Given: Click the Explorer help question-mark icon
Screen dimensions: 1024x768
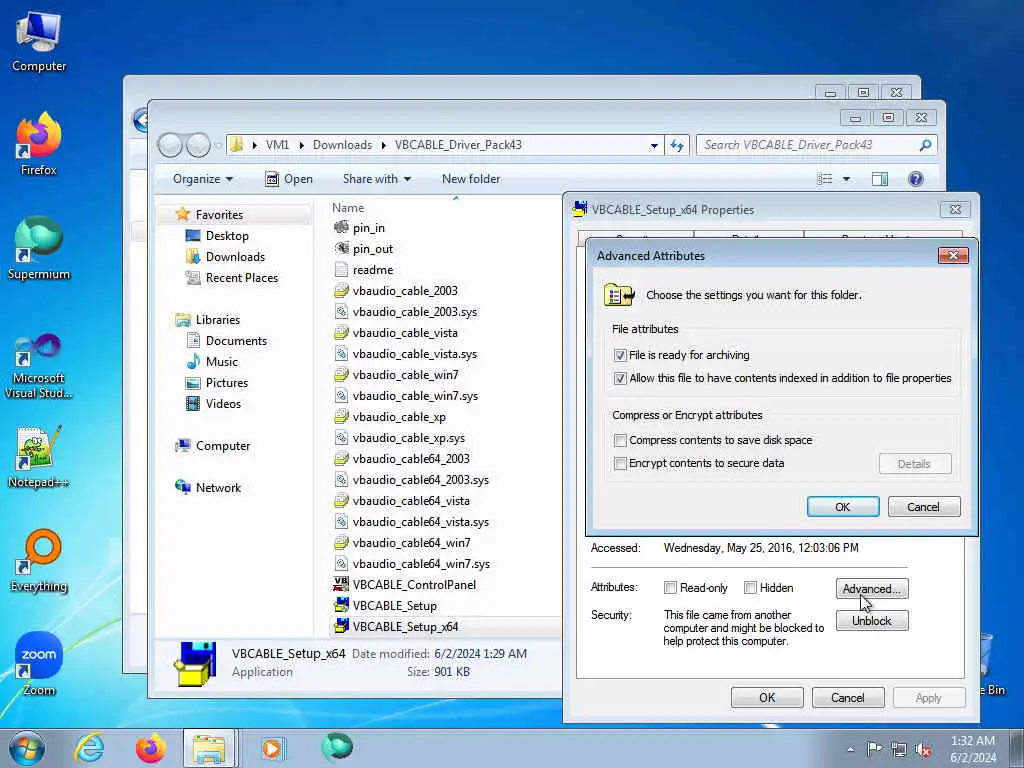Looking at the screenshot, I should pos(916,179).
